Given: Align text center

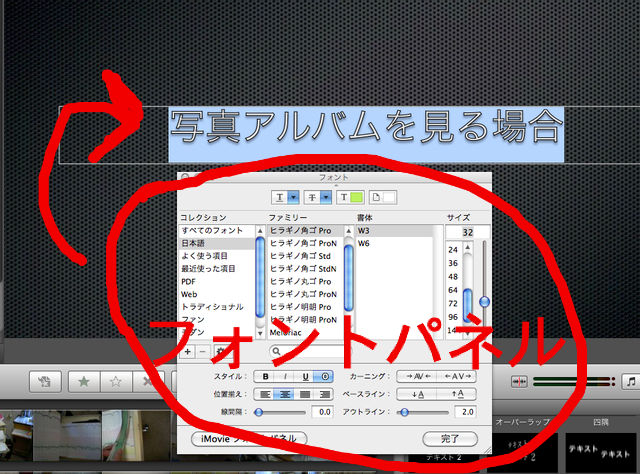Looking at the screenshot, I should tap(285, 394).
